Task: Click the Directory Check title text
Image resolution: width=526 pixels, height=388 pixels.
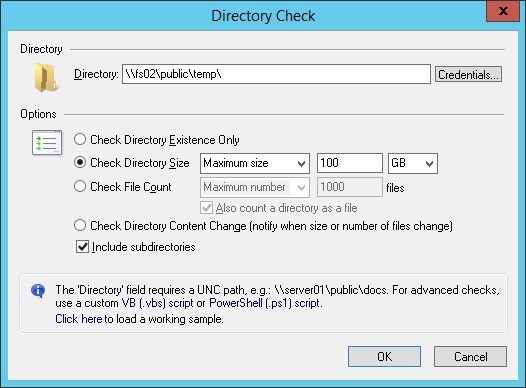Action: pos(263,16)
